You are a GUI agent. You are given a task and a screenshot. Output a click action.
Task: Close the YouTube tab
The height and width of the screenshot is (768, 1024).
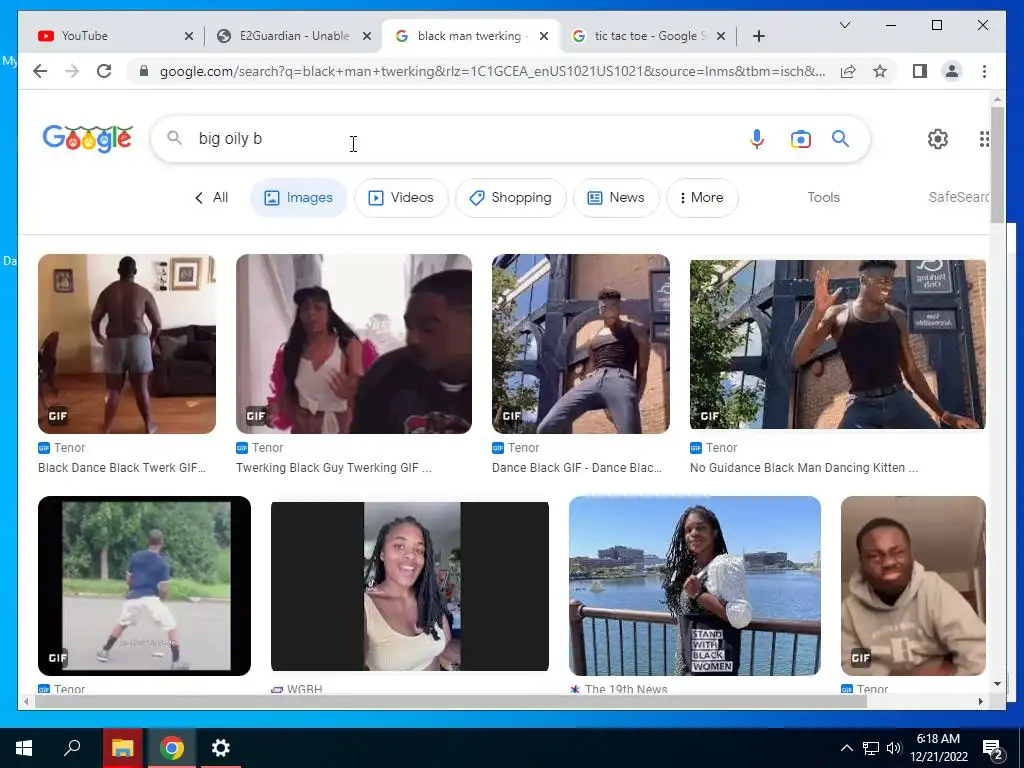(189, 36)
